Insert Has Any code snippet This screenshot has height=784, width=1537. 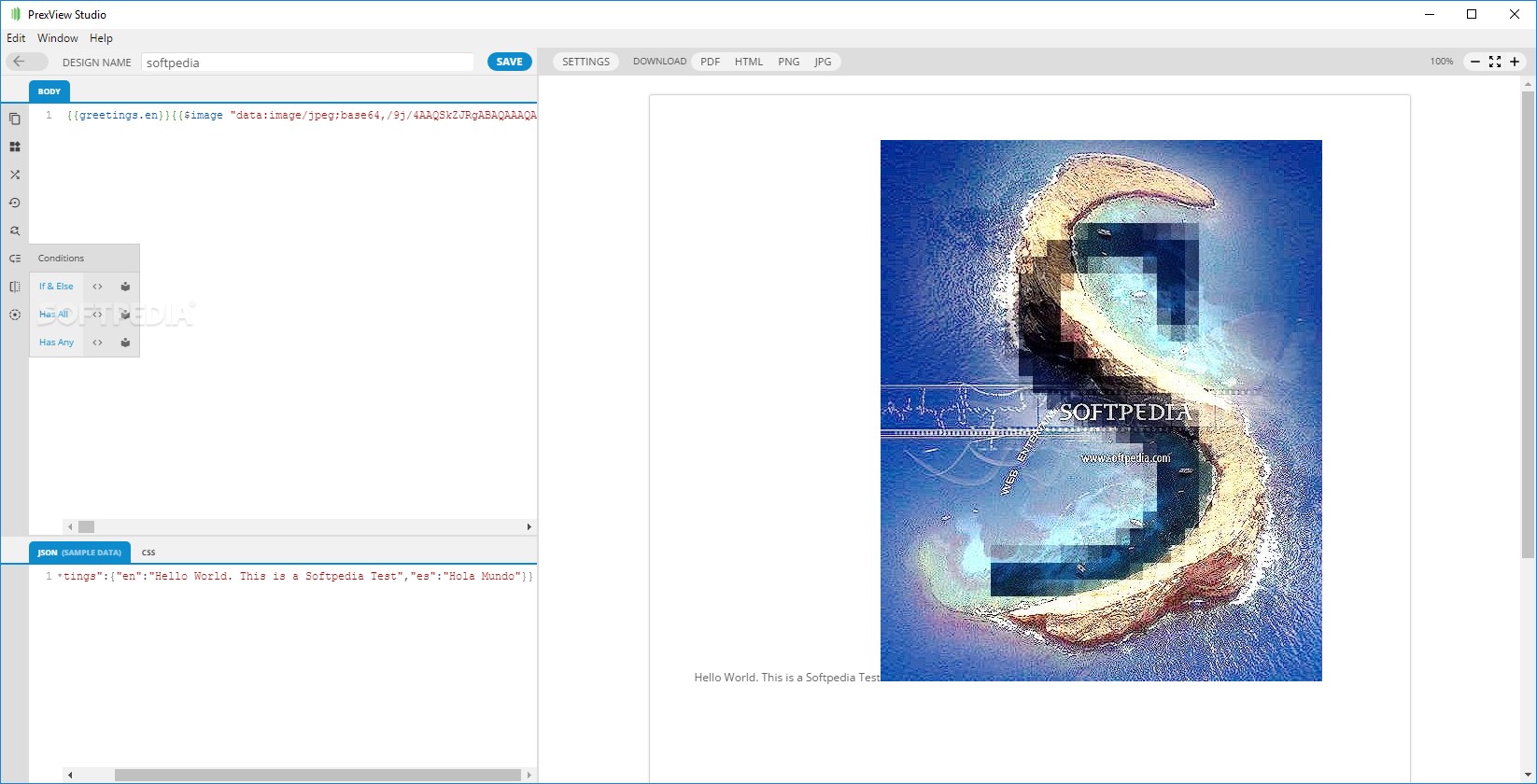(x=97, y=343)
